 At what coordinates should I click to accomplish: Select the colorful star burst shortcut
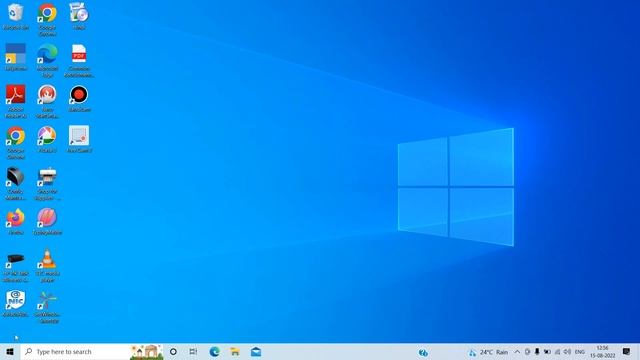point(47,307)
